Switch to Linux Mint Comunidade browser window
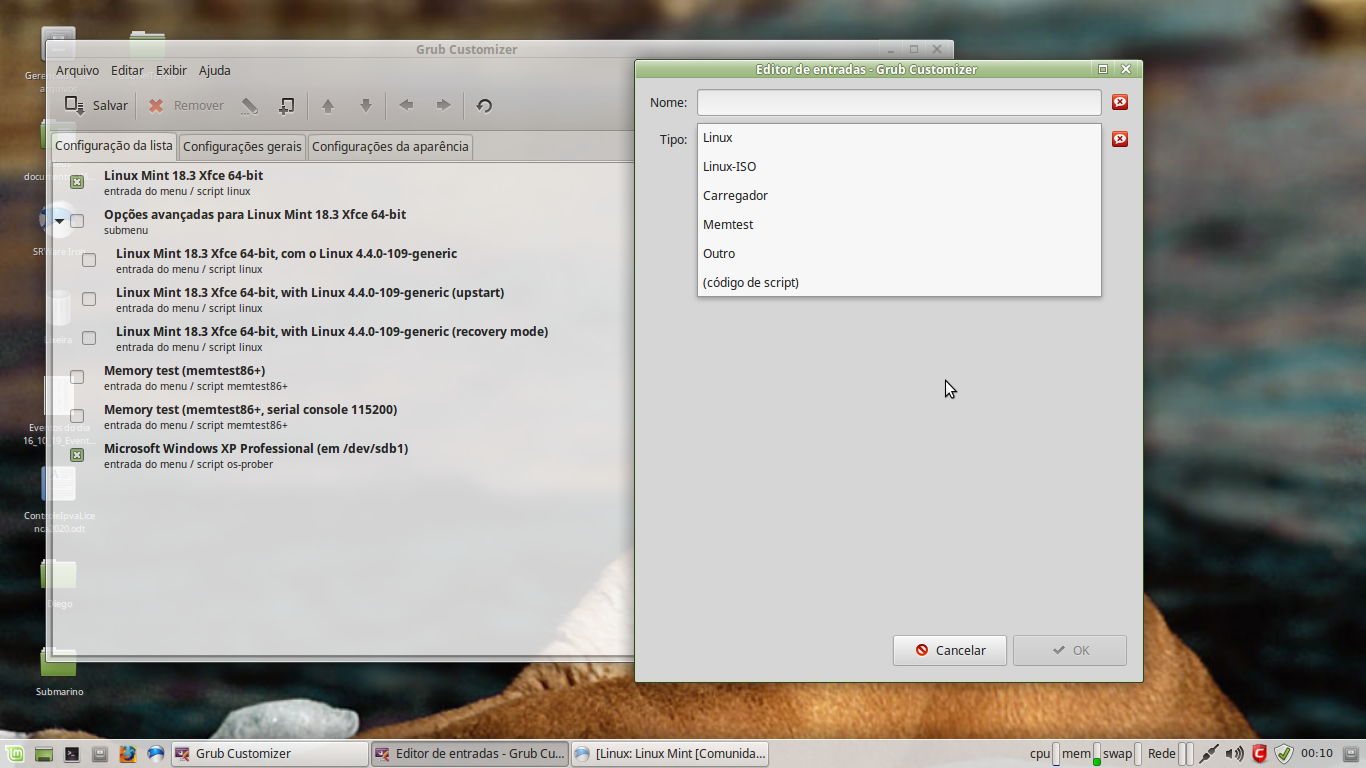The height and width of the screenshot is (768, 1366). (669, 754)
